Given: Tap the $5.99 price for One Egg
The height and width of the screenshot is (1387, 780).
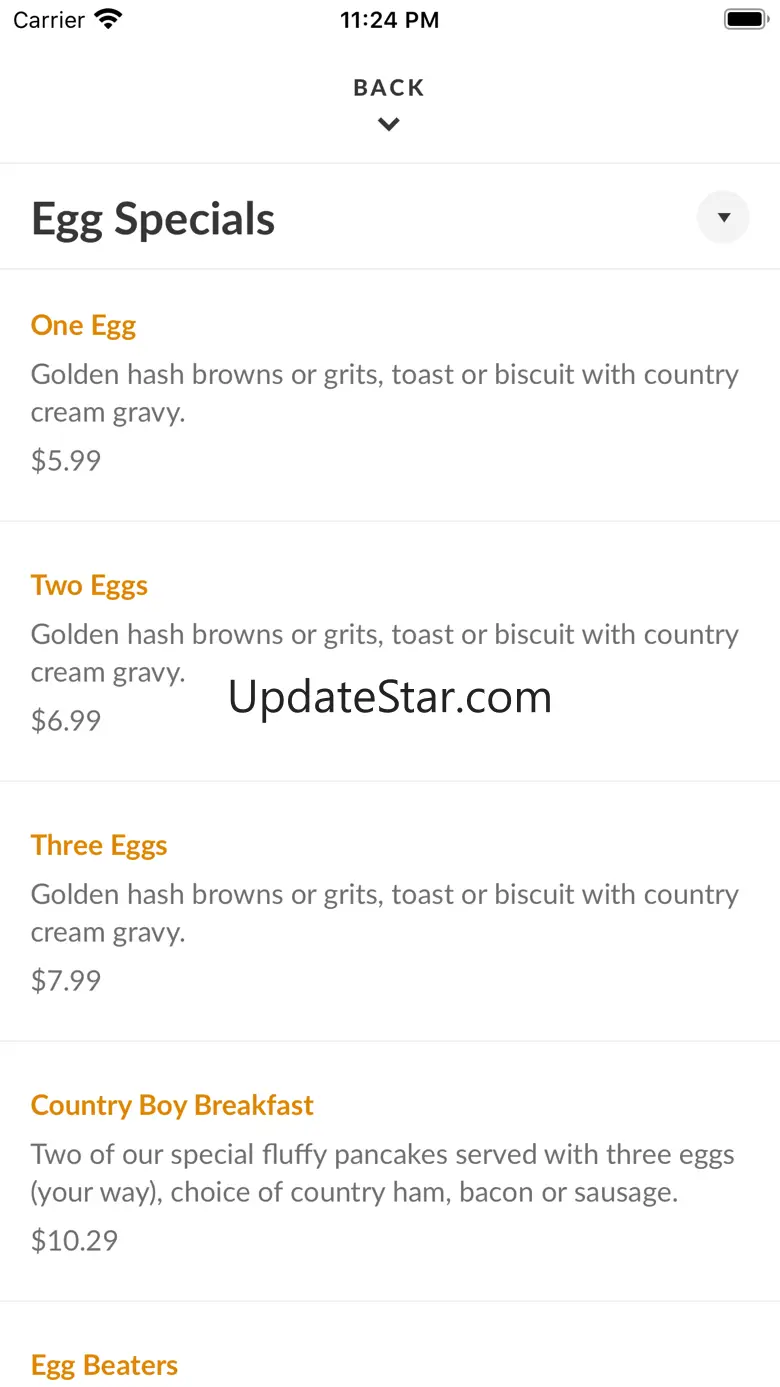Looking at the screenshot, I should click(x=66, y=461).
